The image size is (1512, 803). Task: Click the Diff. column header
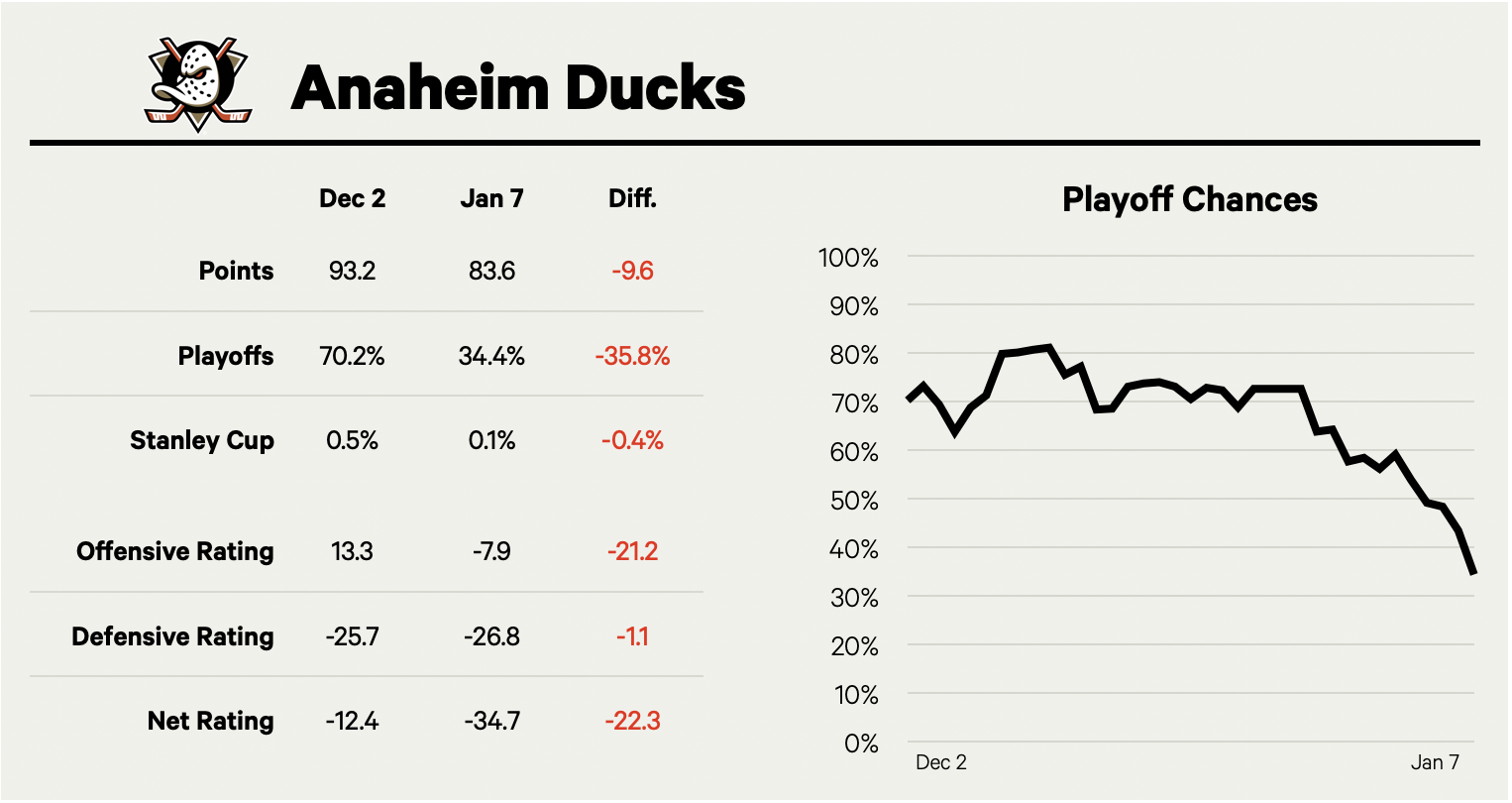point(632,198)
